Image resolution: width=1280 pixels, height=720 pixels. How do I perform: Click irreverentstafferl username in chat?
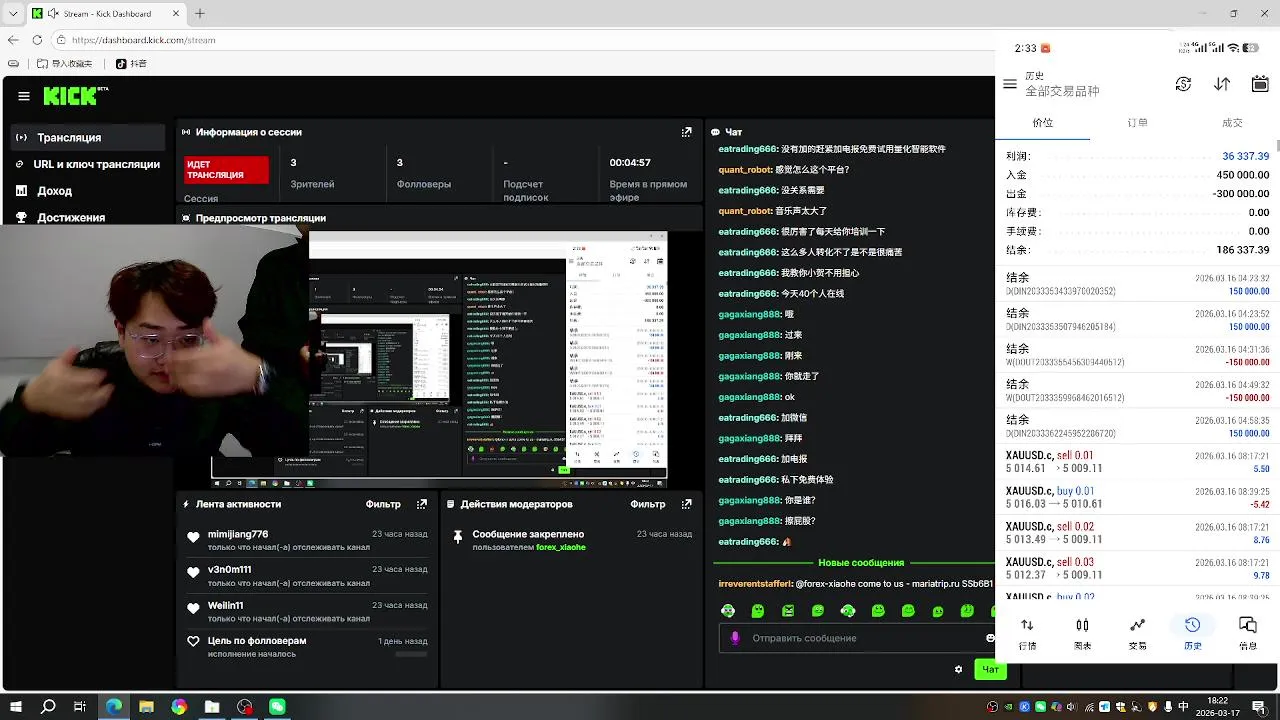click(755, 584)
